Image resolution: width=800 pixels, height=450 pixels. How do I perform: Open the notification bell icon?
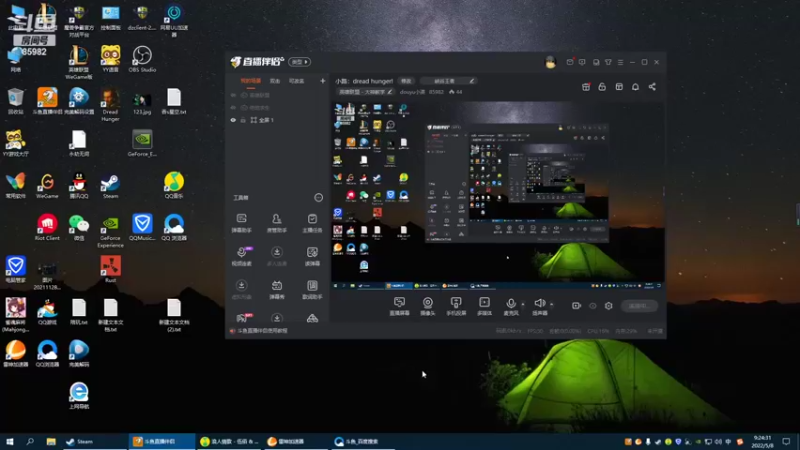[635, 87]
